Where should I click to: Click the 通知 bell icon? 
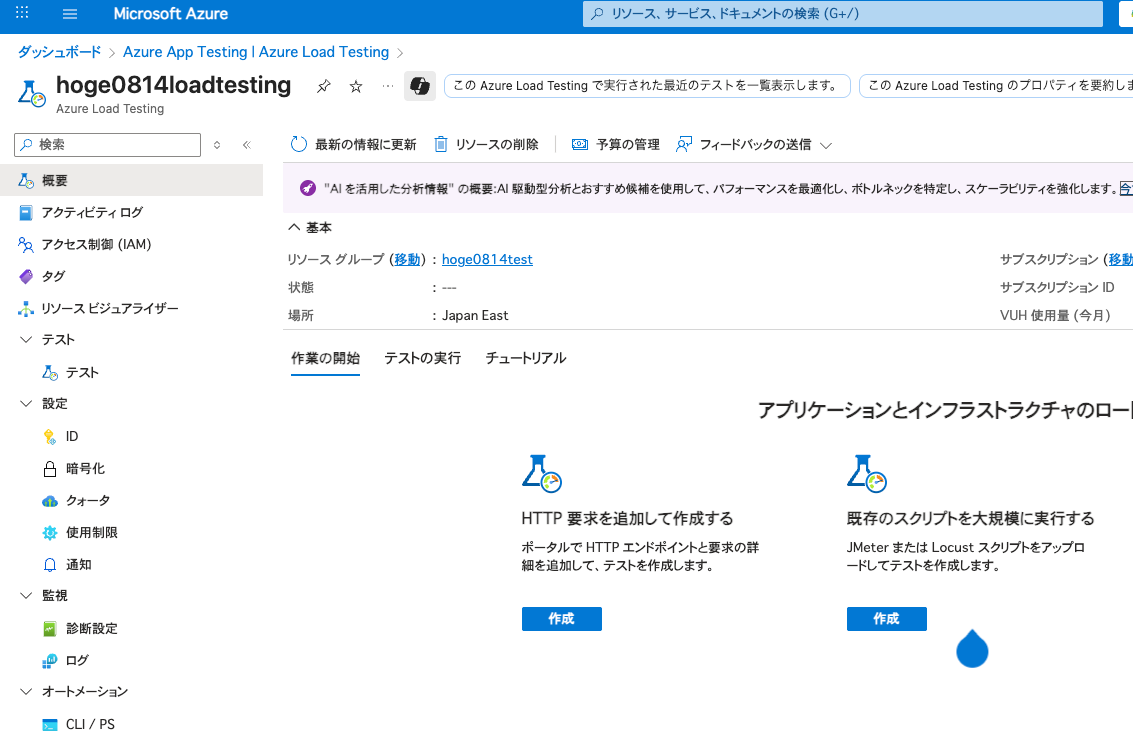point(50,565)
